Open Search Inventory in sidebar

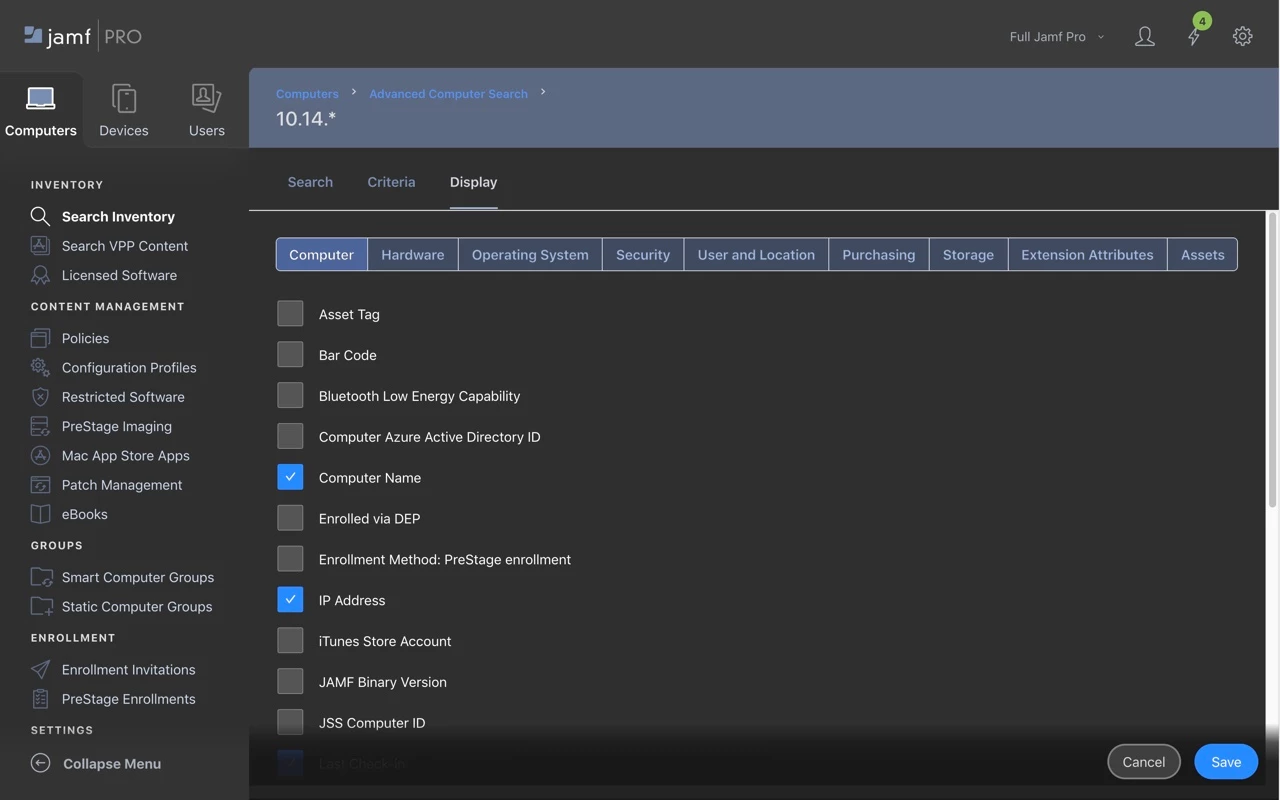(x=118, y=216)
